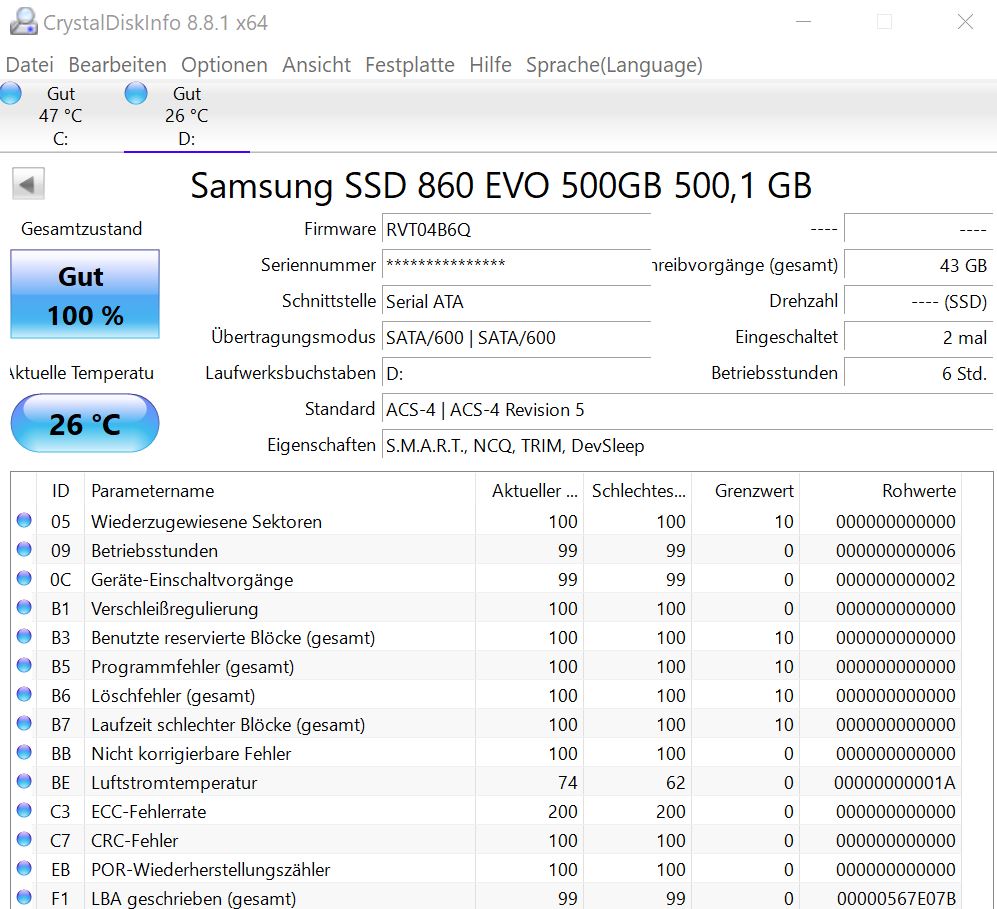Select the POR-Wiederherstellungszähler parameter name

[210, 870]
